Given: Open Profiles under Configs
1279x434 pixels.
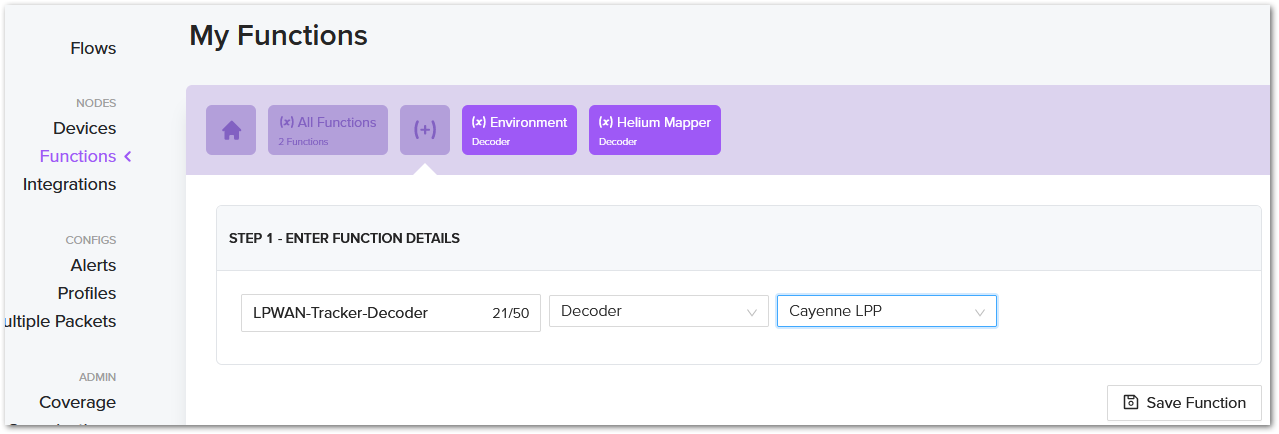Looking at the screenshot, I should (87, 293).
